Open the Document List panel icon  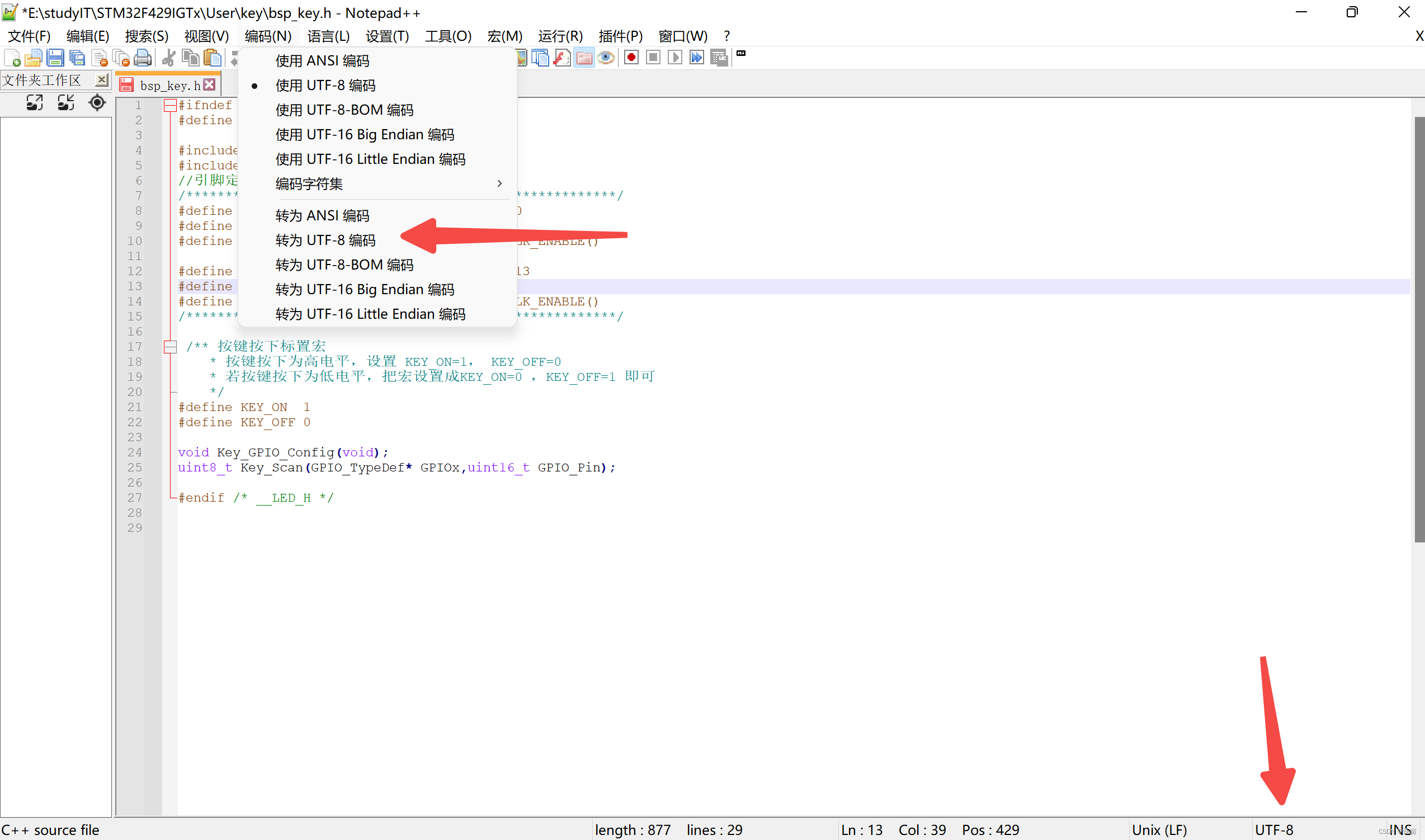(540, 58)
